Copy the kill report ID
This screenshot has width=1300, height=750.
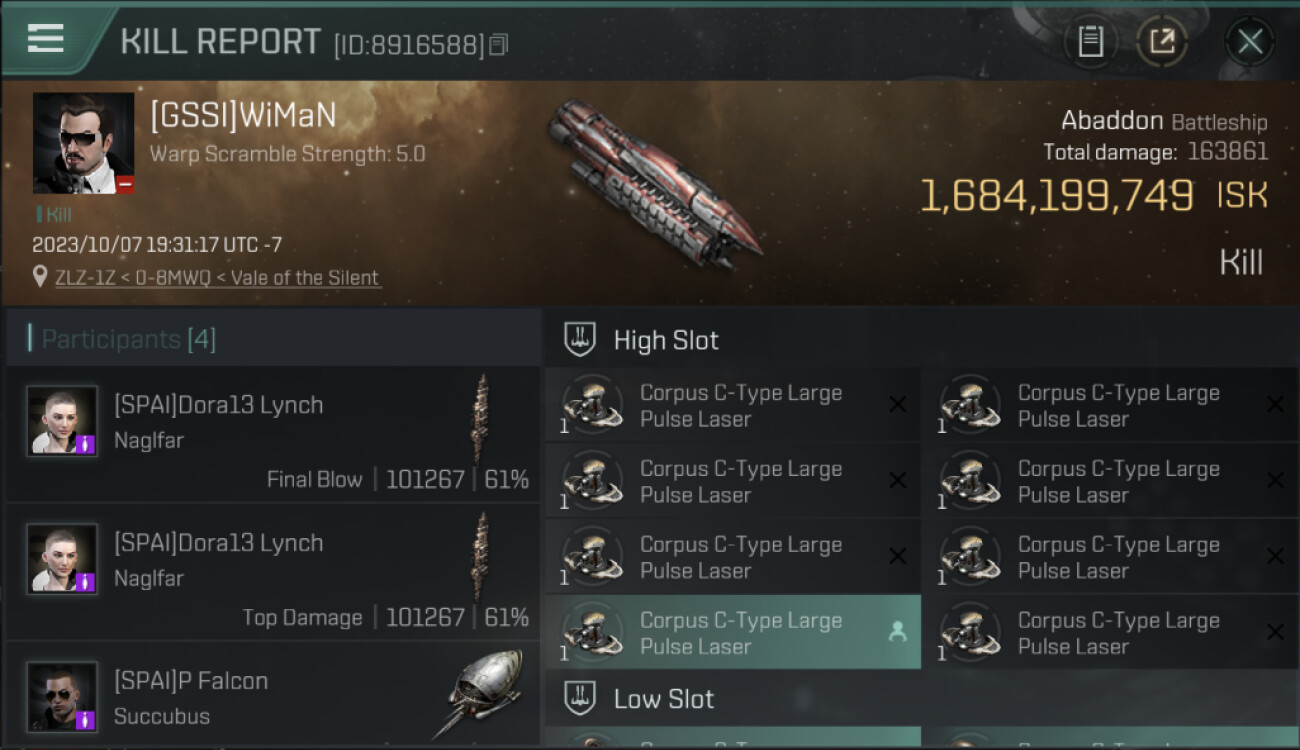pos(499,44)
